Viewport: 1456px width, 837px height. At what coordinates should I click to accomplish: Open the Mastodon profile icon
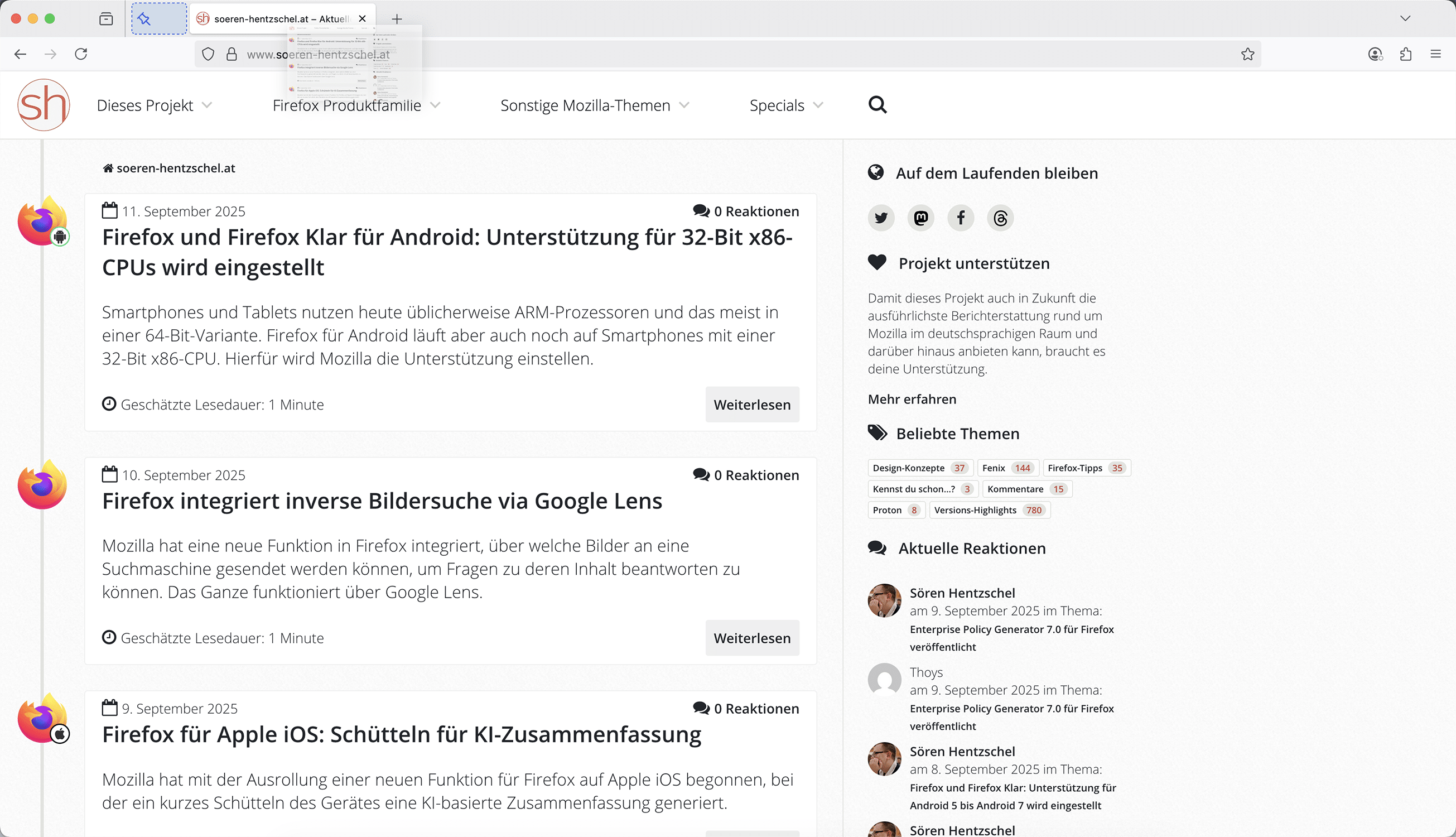(x=920, y=218)
